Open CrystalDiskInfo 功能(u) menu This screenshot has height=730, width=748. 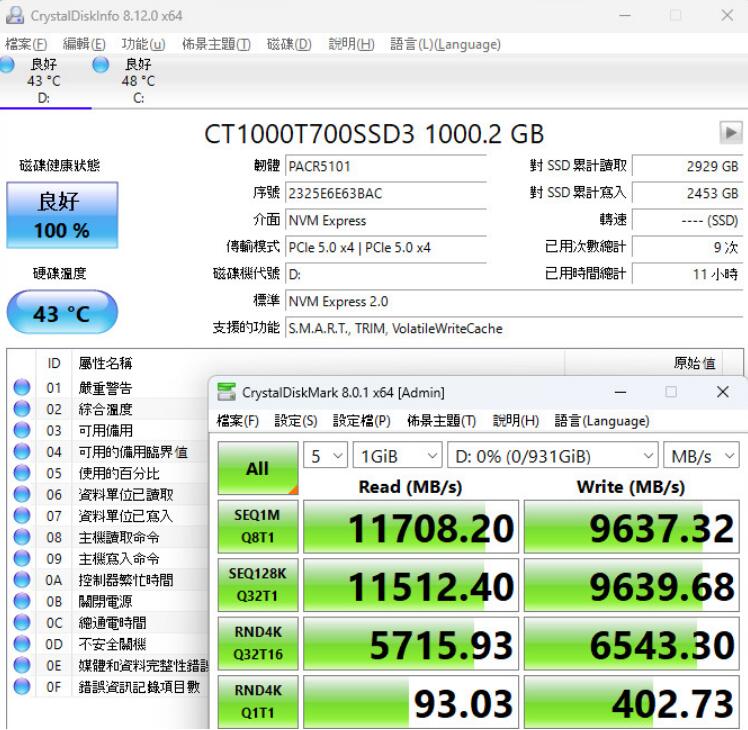tap(143, 44)
